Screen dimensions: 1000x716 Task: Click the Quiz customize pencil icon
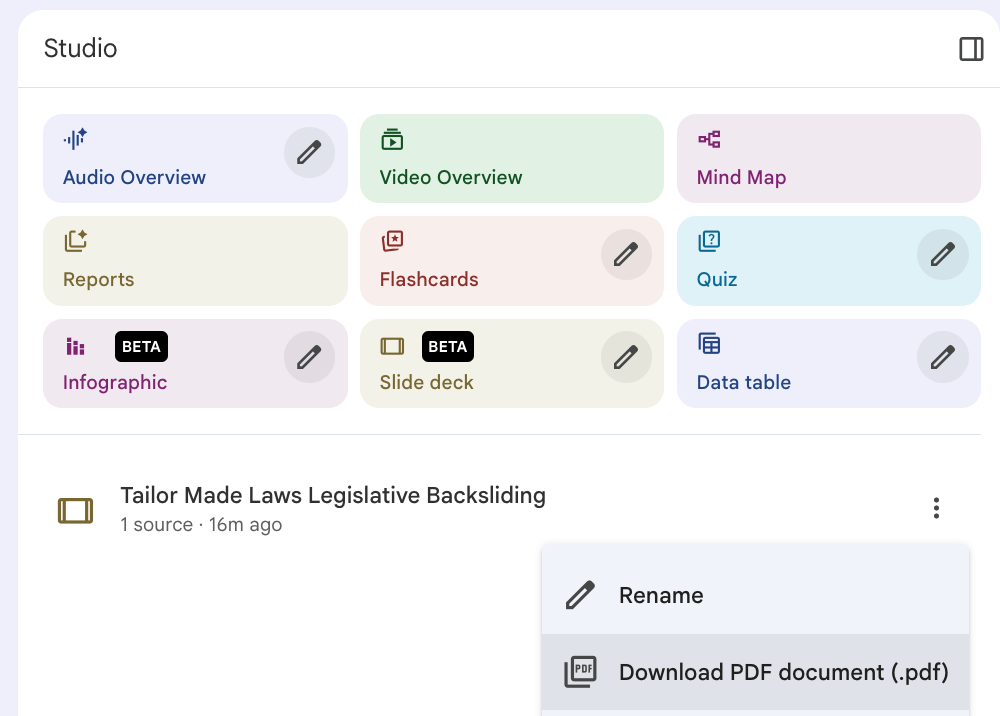point(942,255)
